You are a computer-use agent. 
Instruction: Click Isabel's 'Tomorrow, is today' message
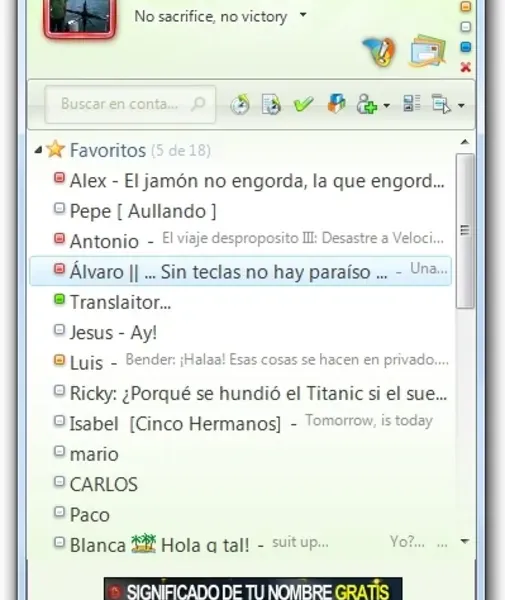(369, 420)
